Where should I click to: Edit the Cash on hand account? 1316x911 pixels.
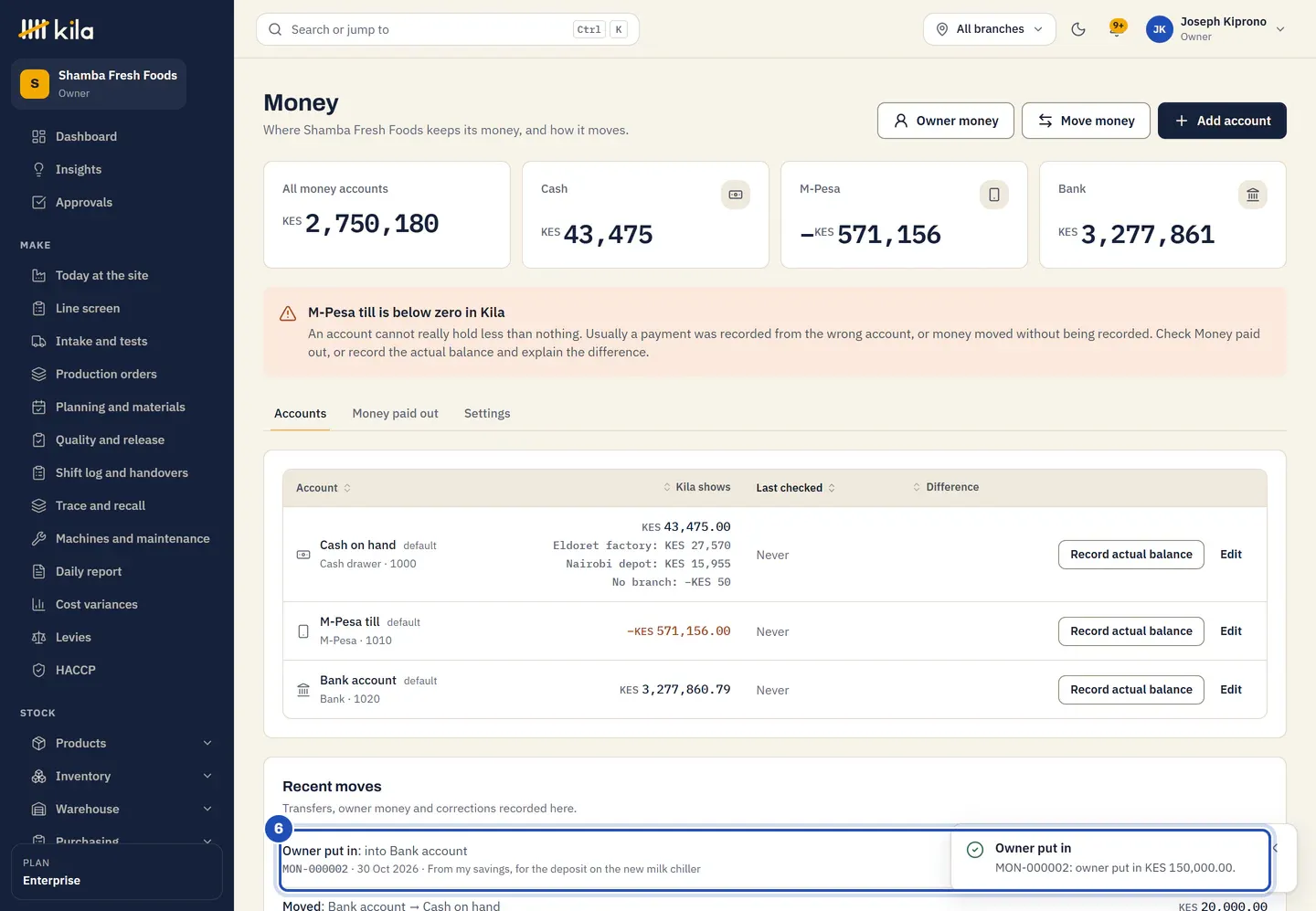[1231, 555]
